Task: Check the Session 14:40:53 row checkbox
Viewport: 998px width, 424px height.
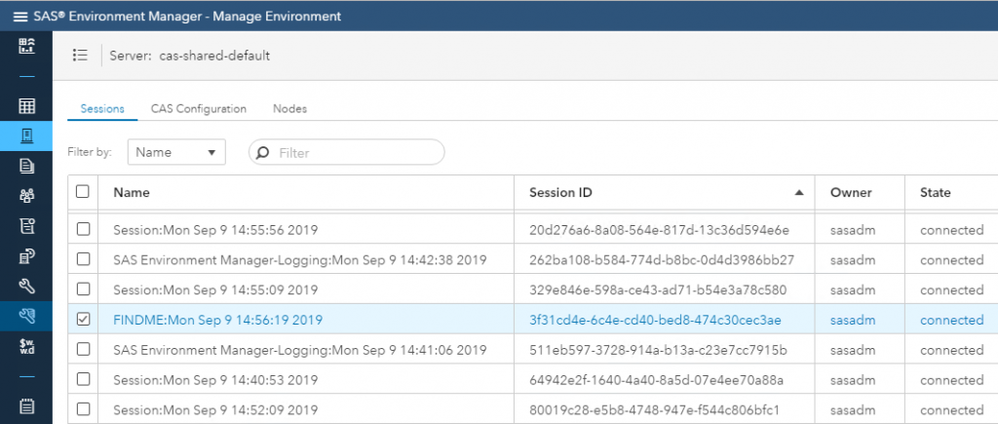Action: (83, 380)
